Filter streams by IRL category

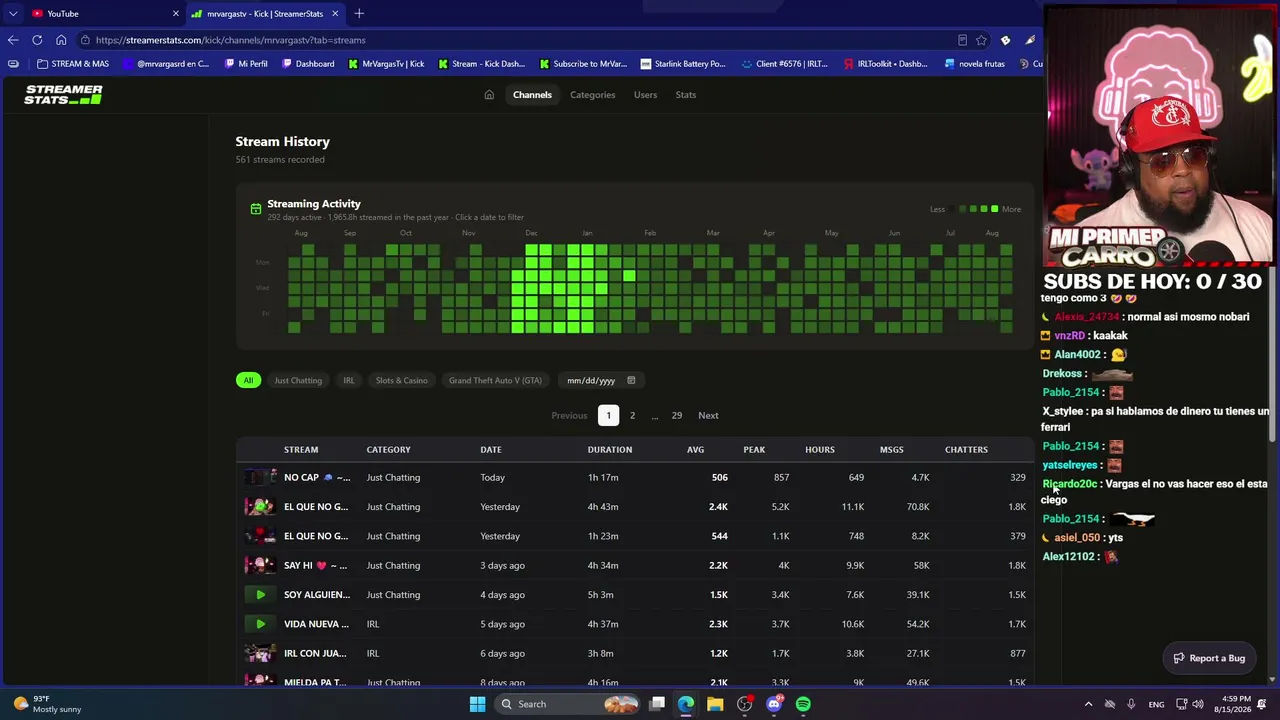click(349, 380)
